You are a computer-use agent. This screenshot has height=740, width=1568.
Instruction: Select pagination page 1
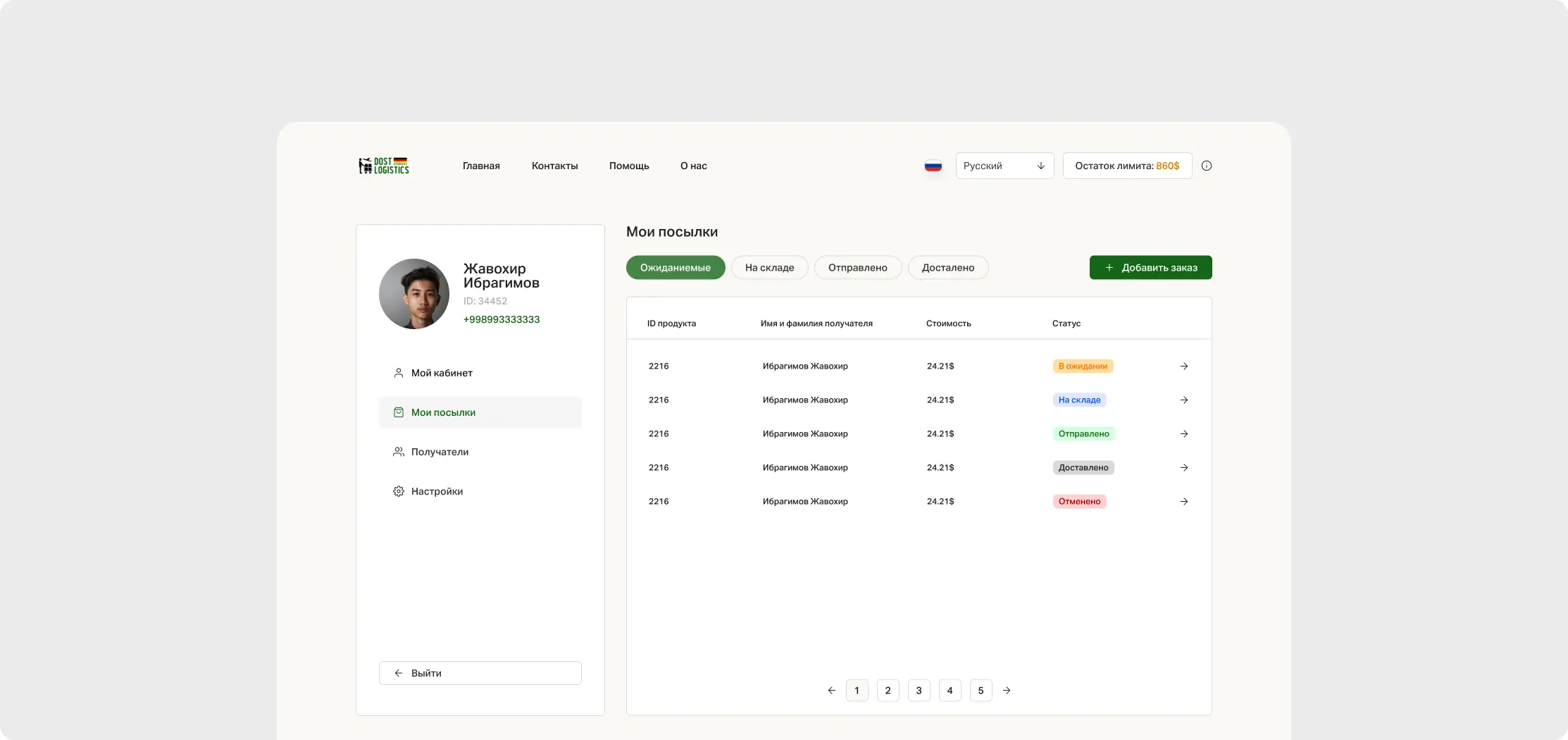point(857,691)
